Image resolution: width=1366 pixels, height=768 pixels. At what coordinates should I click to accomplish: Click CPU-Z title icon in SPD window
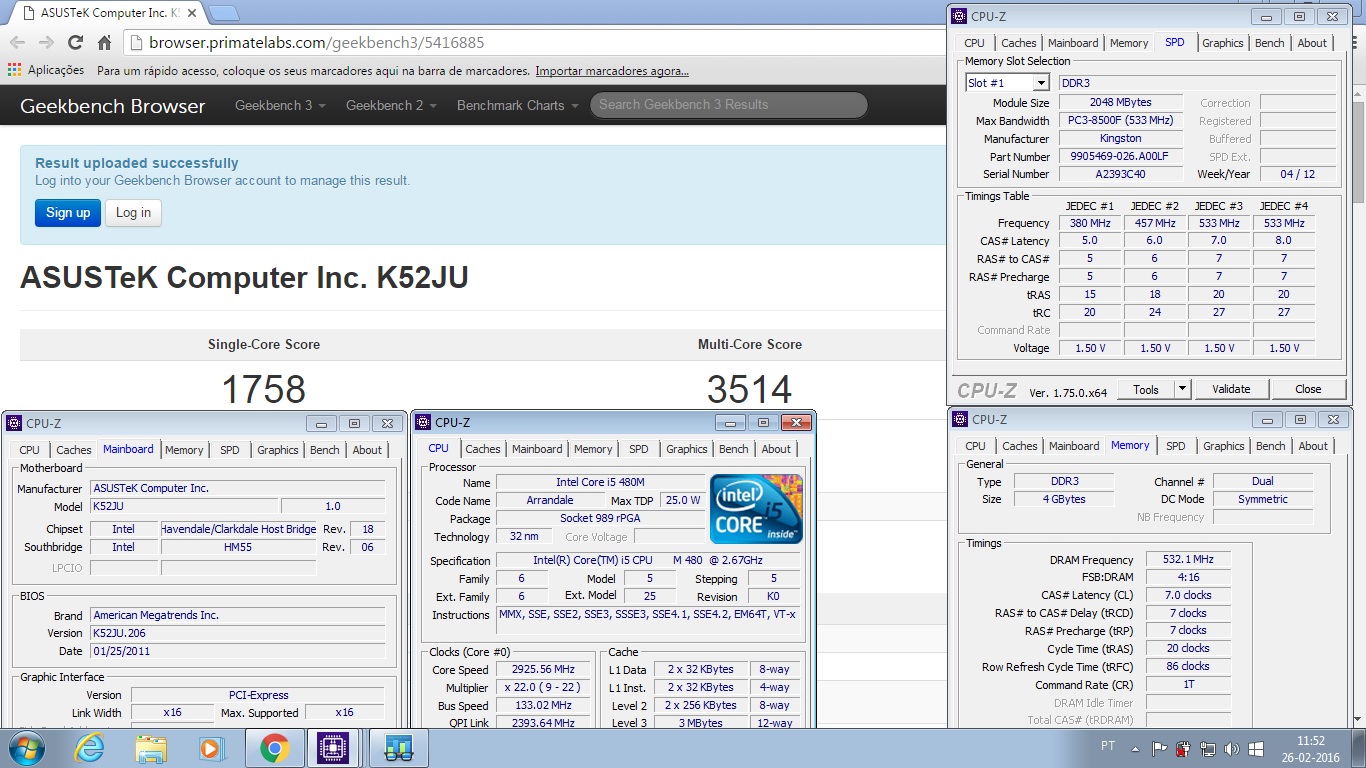click(x=959, y=16)
